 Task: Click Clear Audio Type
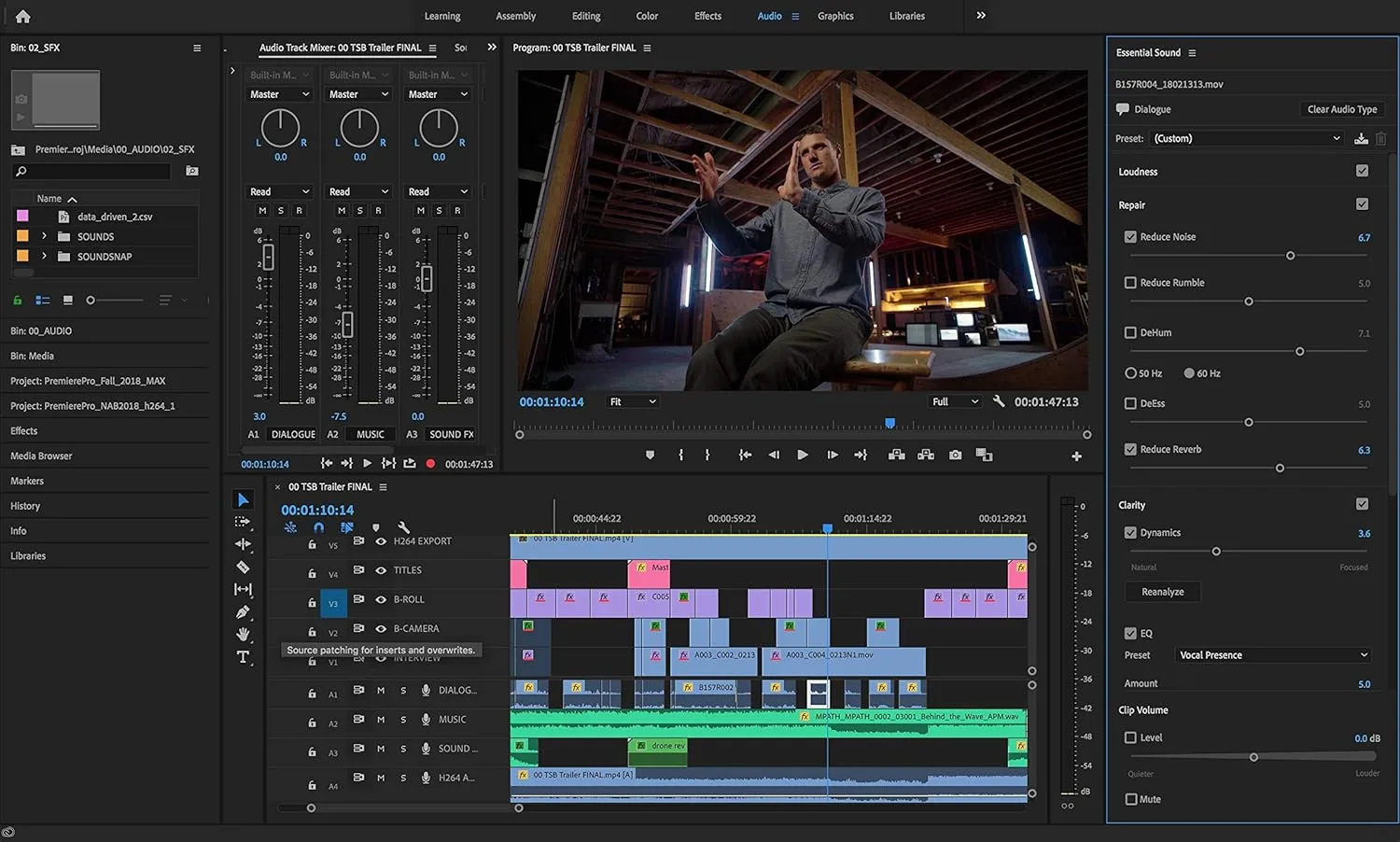[1342, 108]
